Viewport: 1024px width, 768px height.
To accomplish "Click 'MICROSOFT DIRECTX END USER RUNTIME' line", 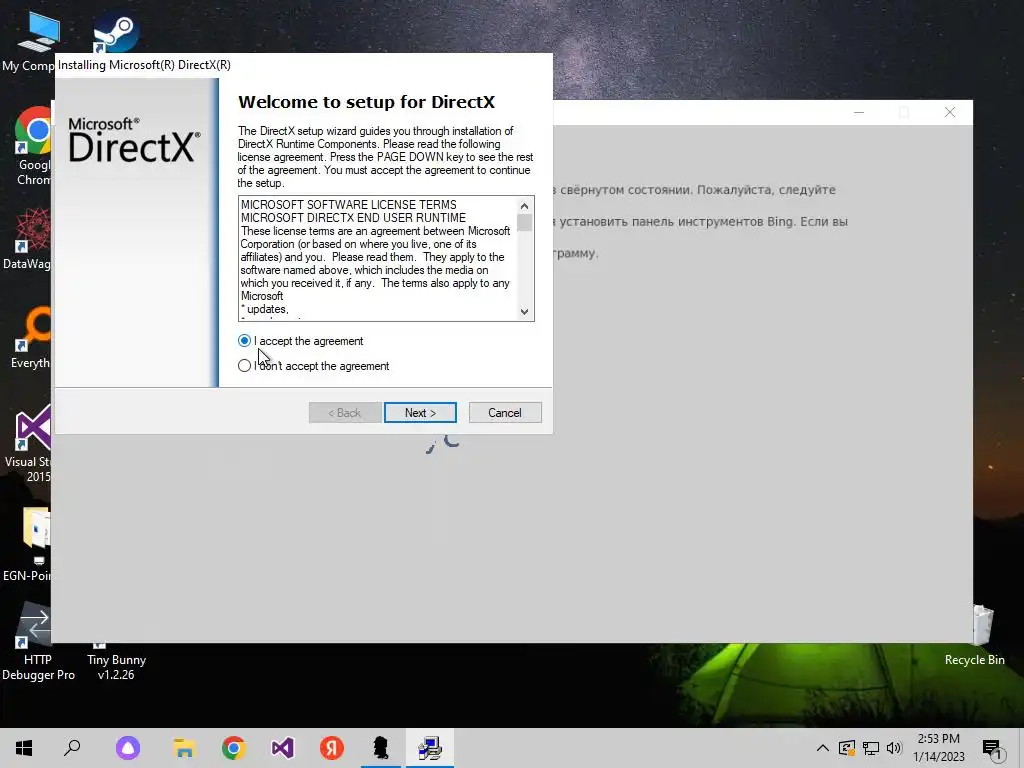I will pyautogui.click(x=353, y=217).
